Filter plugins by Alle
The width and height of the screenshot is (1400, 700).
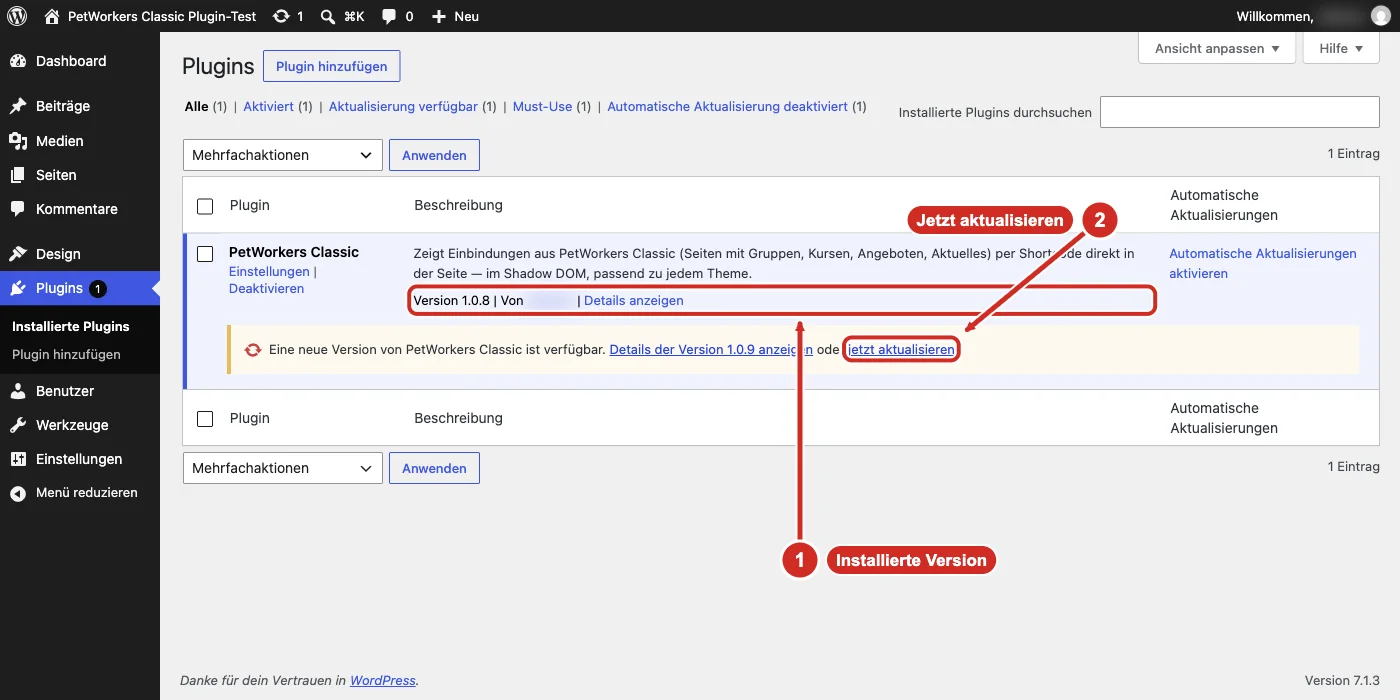(x=197, y=106)
